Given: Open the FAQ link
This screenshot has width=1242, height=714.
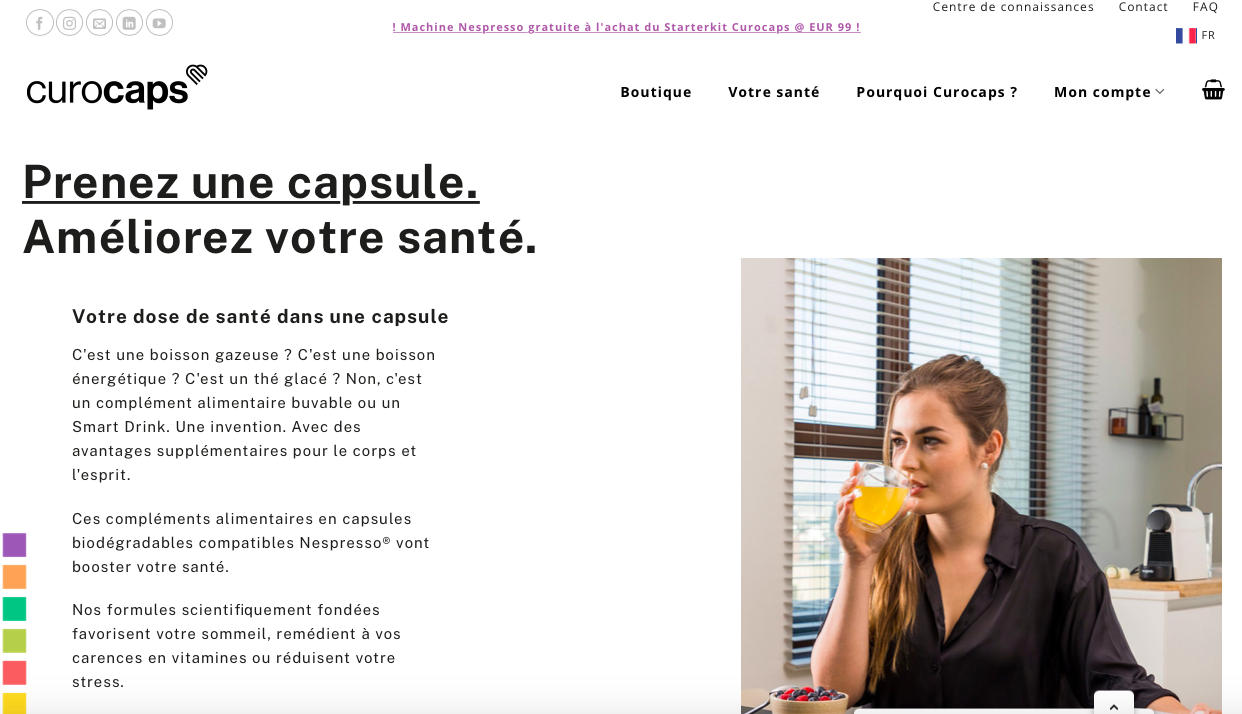Looking at the screenshot, I should coord(1205,7).
